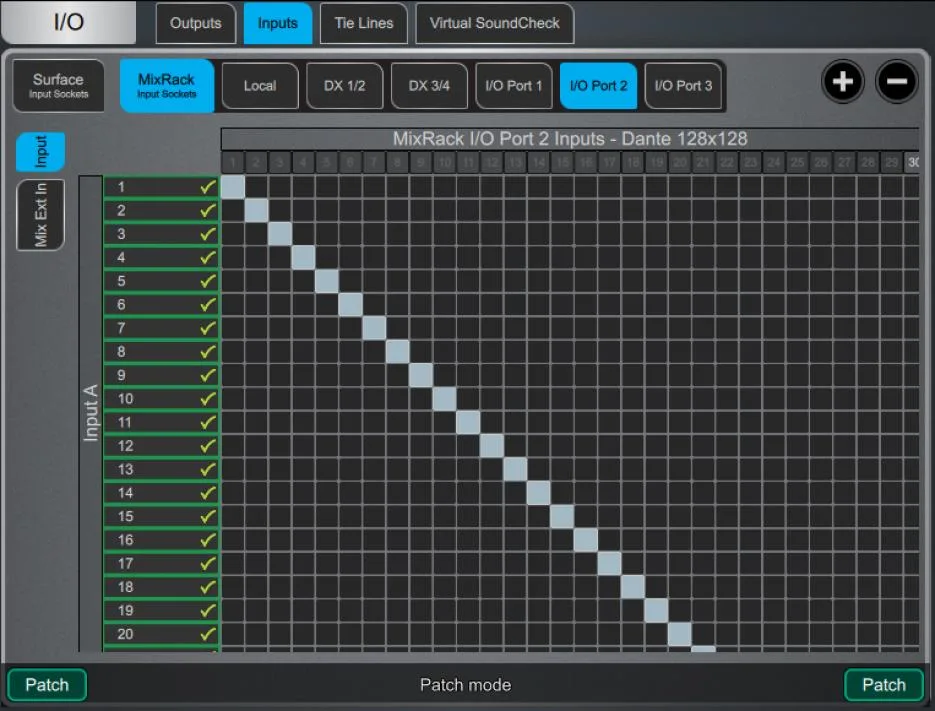935x711 pixels.
Task: Switch to I/O Port 1
Action: (514, 86)
